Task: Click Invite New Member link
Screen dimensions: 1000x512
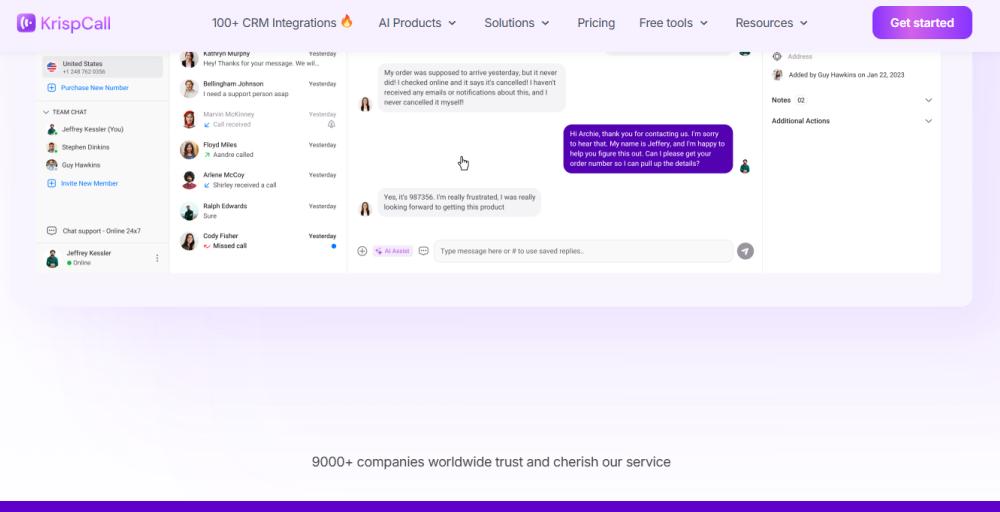Action: (x=89, y=184)
